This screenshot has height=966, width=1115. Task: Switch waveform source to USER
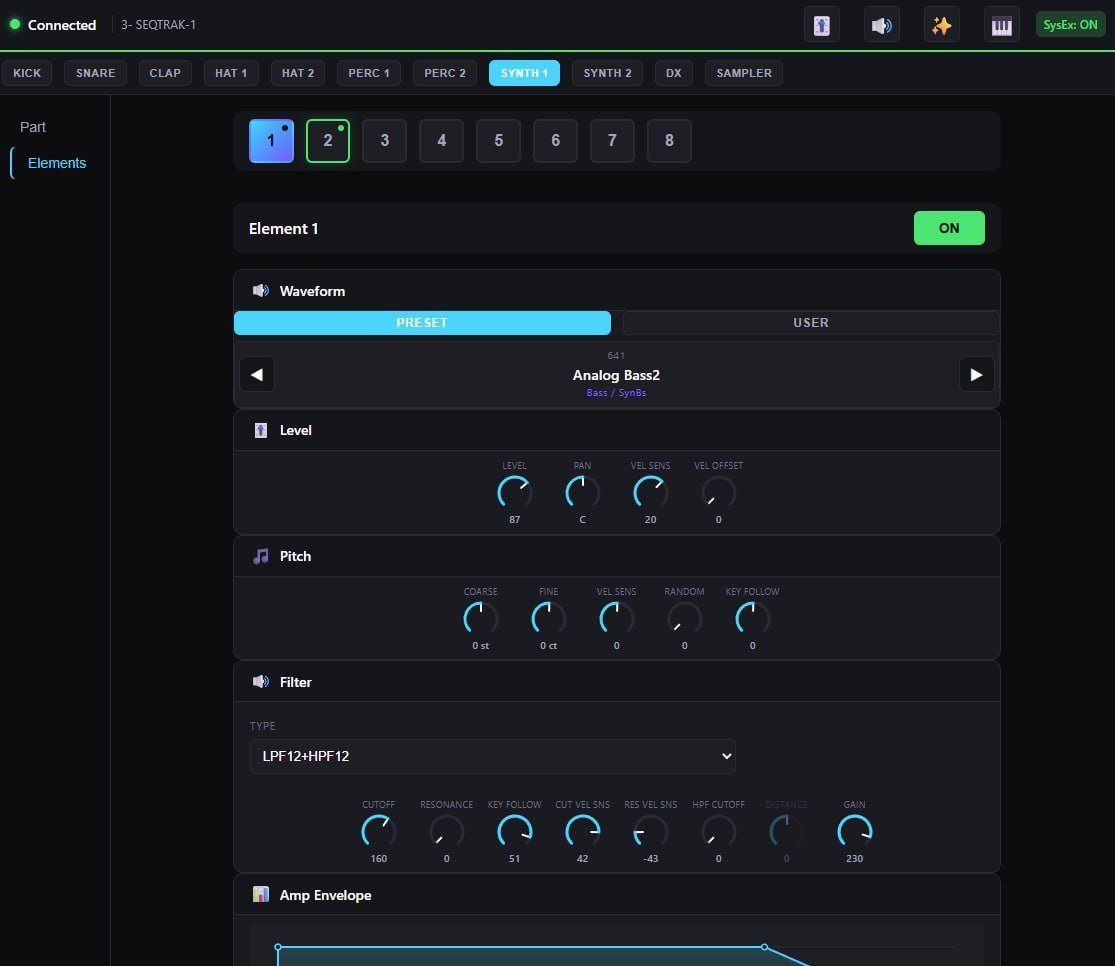point(811,322)
